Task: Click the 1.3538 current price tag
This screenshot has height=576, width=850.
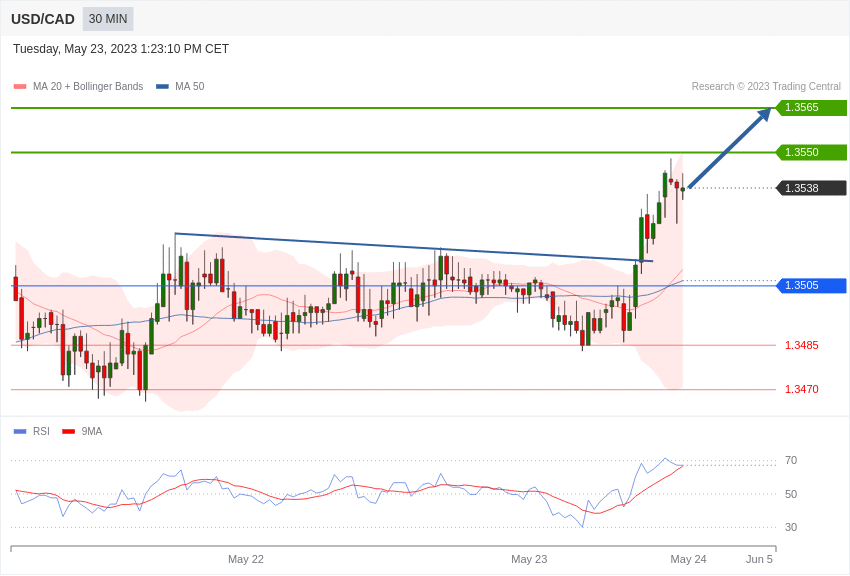Action: [x=812, y=188]
